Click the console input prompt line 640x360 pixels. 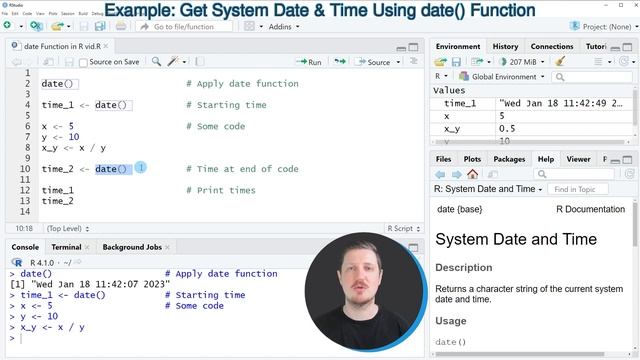[x=155, y=338]
